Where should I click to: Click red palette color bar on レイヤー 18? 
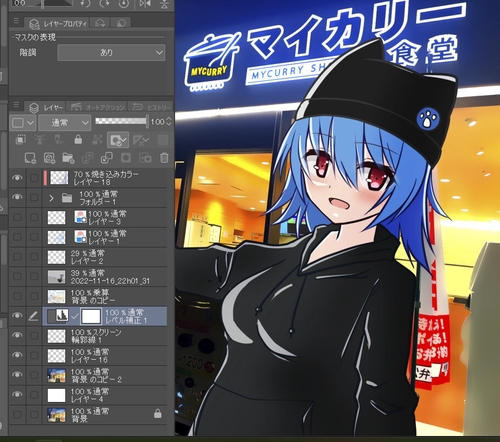tap(45, 178)
